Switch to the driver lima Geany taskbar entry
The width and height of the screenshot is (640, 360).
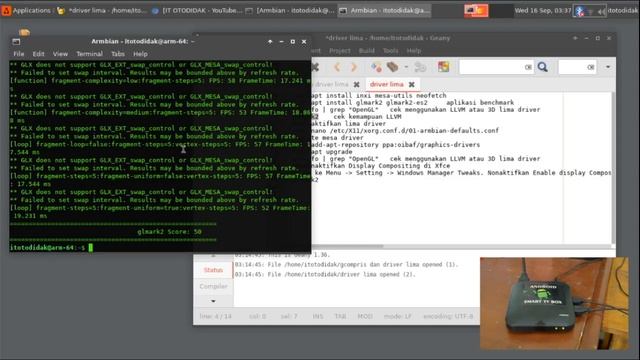[102, 11]
